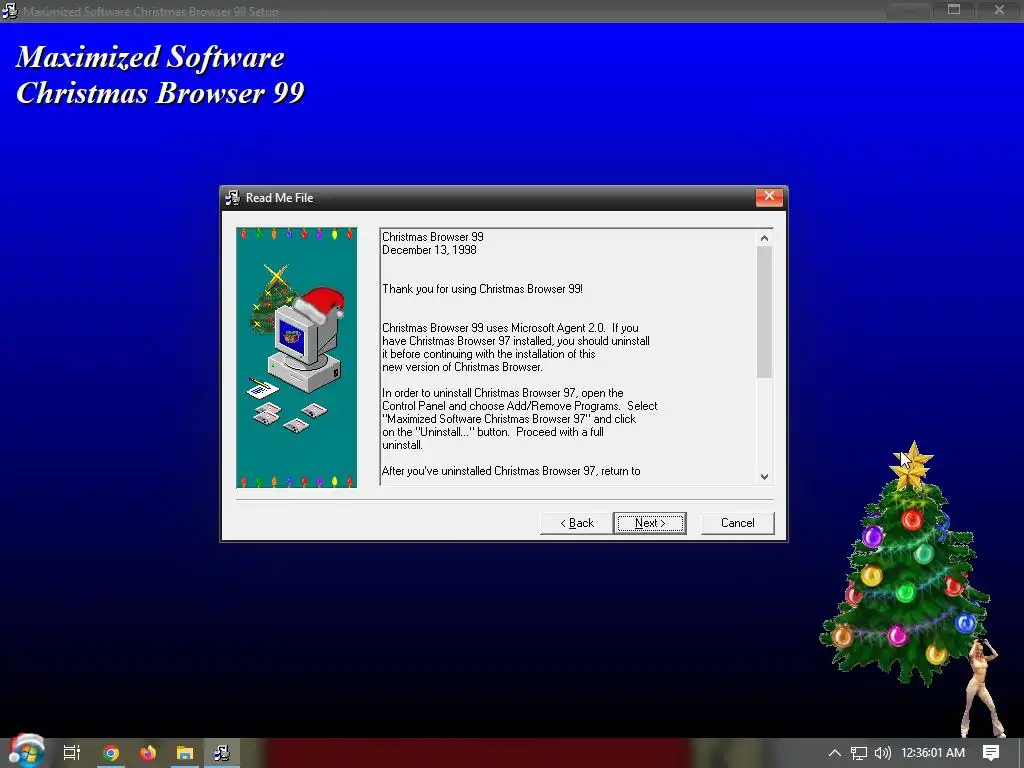This screenshot has height=768, width=1024.
Task: Click the Read Me File title bar icon
Action: pyautogui.click(x=232, y=197)
